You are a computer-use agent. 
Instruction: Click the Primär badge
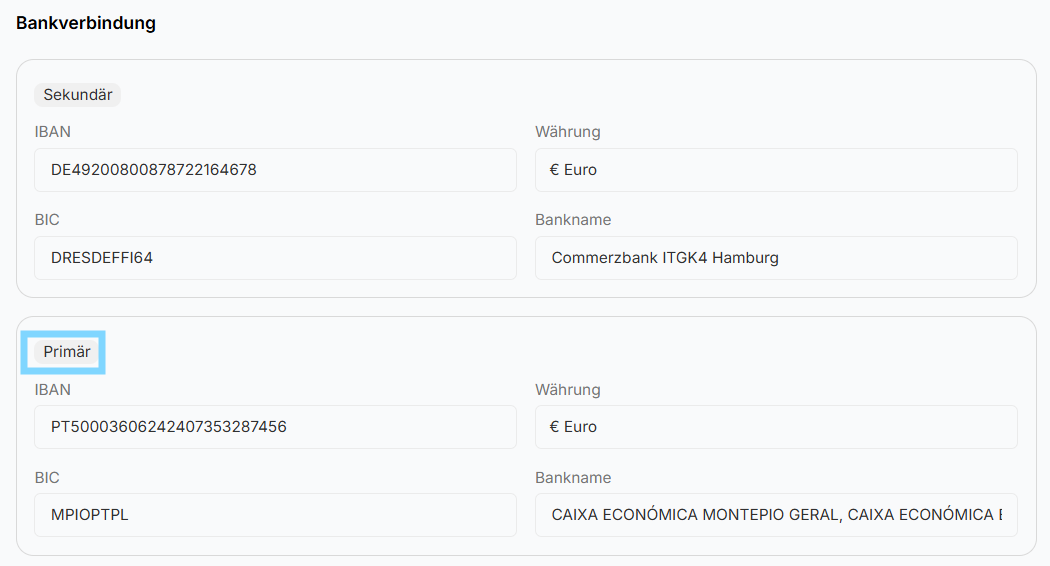(x=67, y=352)
